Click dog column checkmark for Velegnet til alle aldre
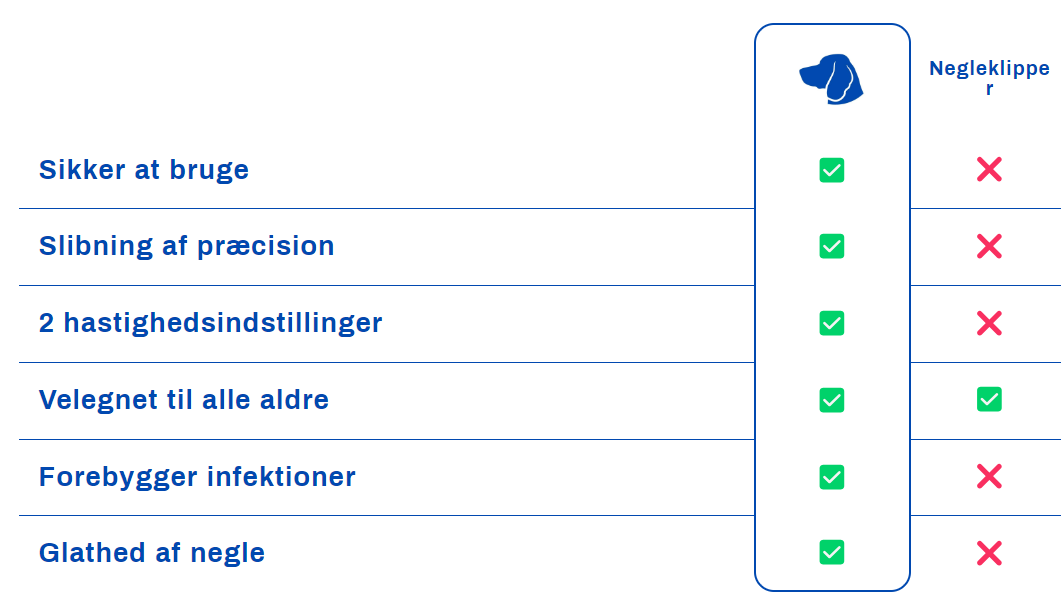1061x613 pixels. 832,400
